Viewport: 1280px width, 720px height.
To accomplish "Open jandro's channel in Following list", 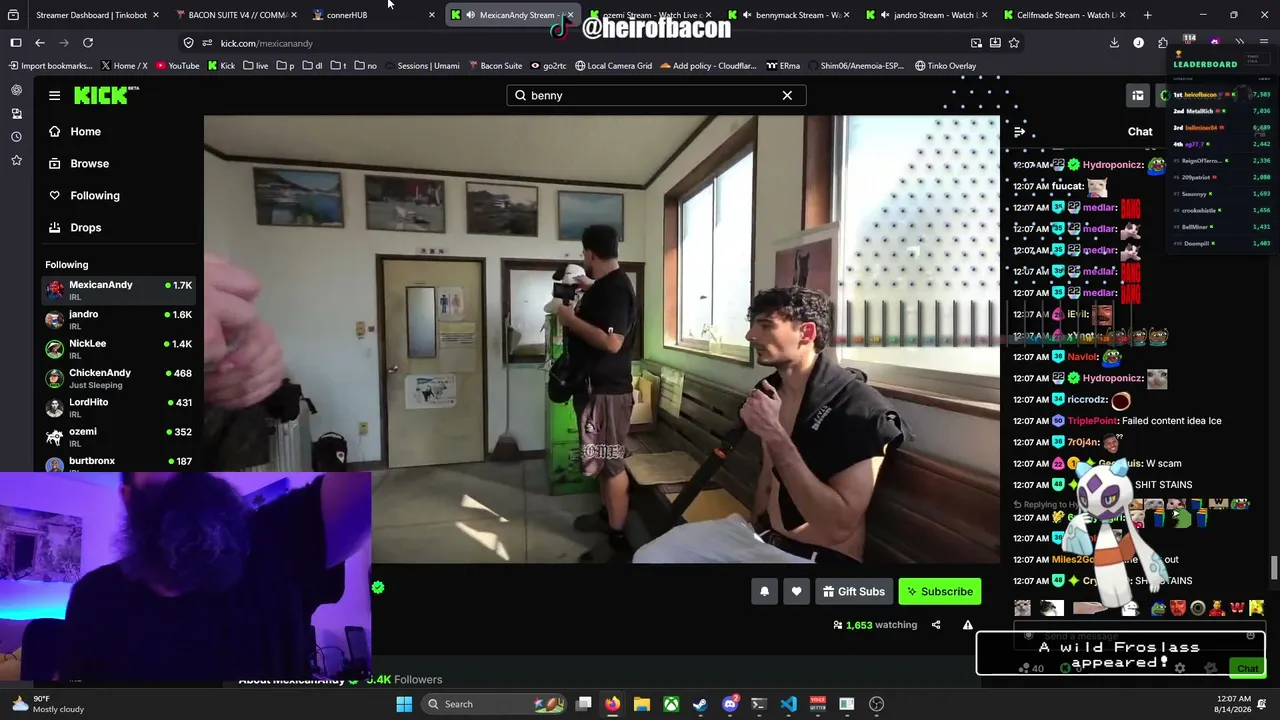I will coord(119,319).
